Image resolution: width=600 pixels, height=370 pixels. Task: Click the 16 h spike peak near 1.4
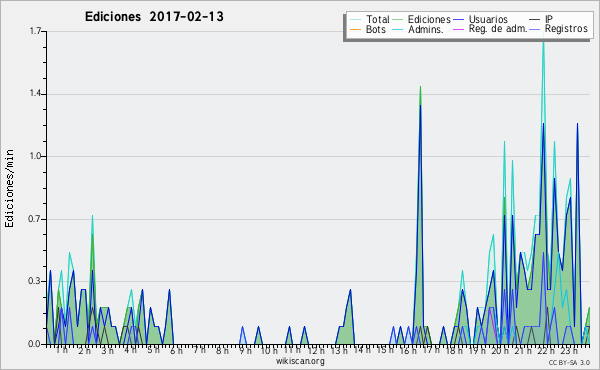420,87
